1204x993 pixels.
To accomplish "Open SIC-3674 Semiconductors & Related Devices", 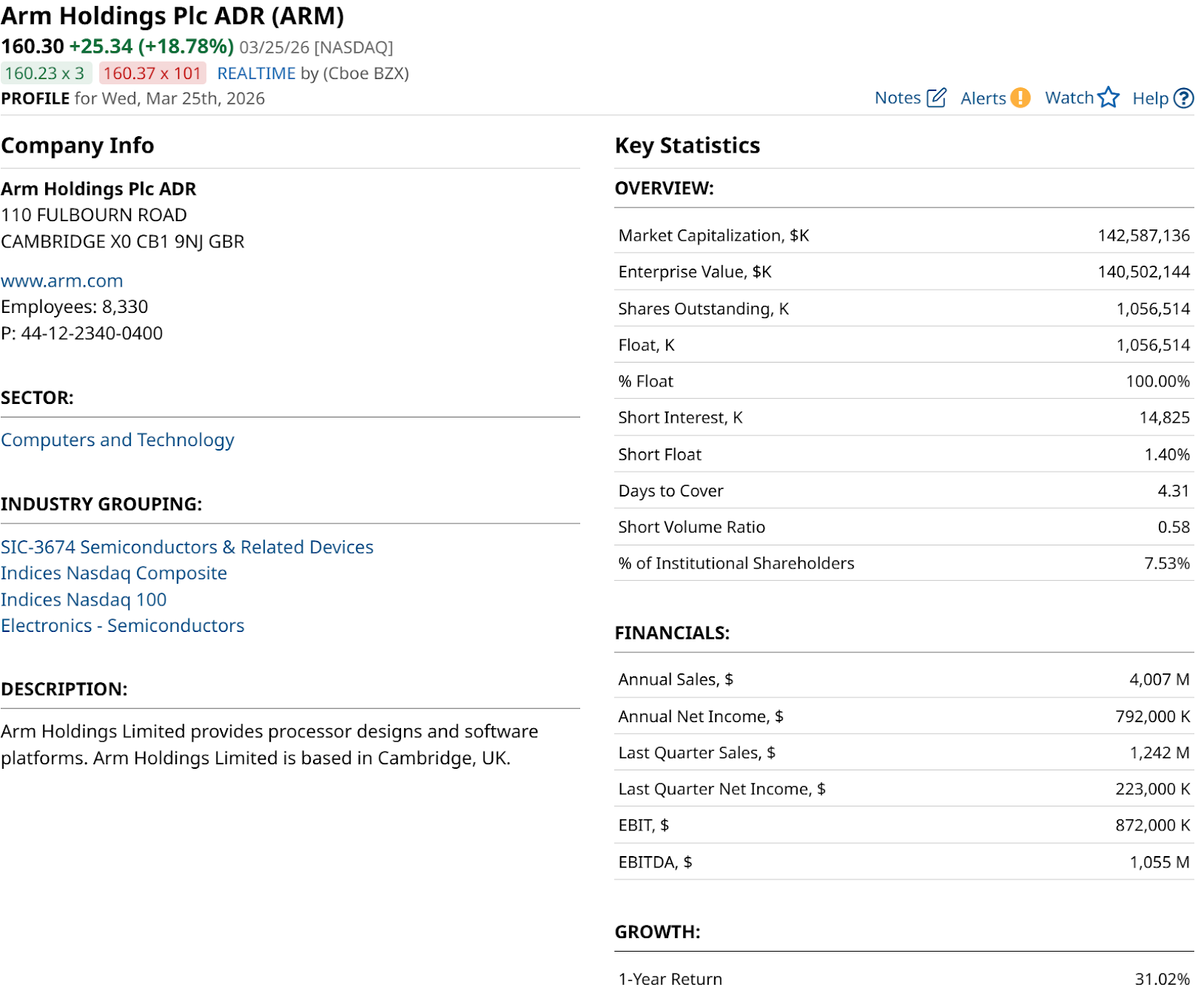I will [x=187, y=547].
